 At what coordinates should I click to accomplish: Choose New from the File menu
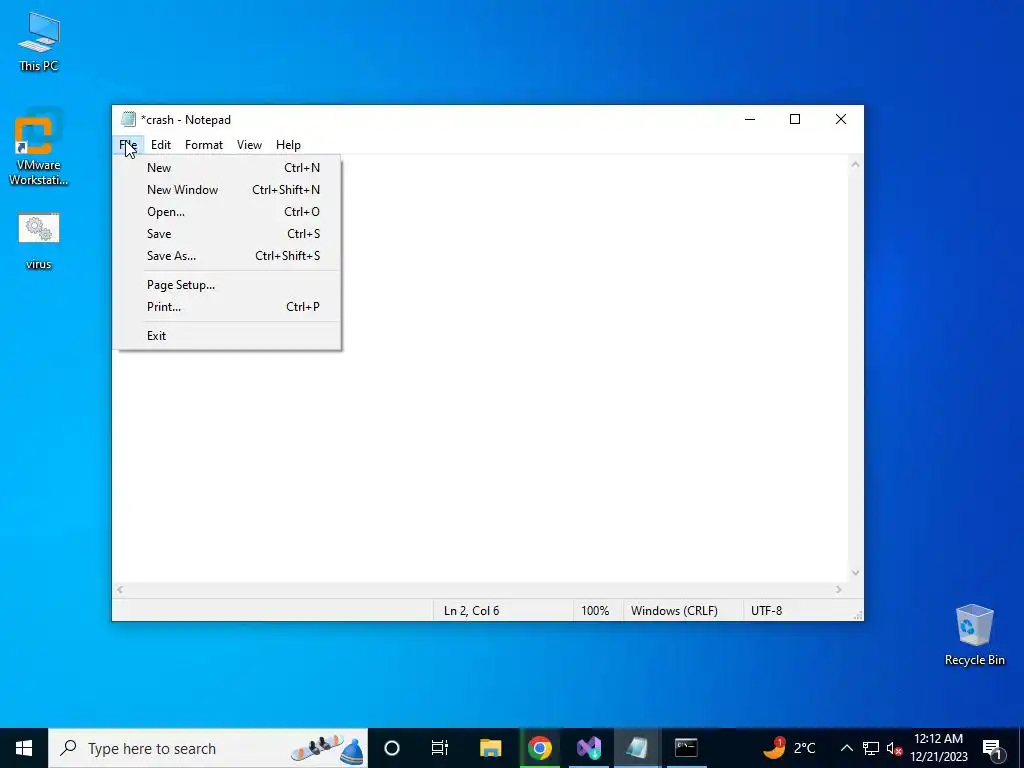228,168
